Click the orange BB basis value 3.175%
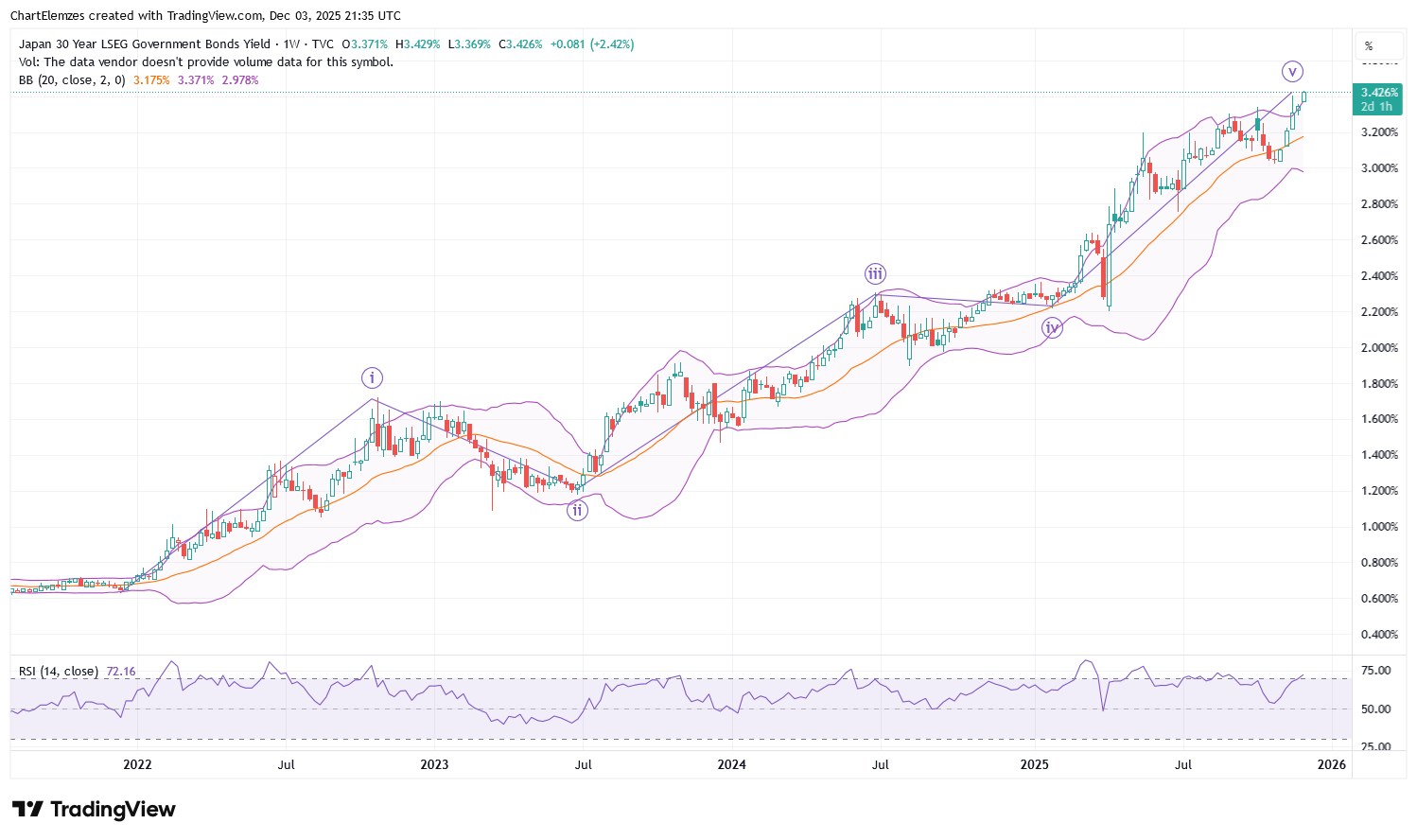This screenshot has height=840, width=1417. (x=151, y=80)
